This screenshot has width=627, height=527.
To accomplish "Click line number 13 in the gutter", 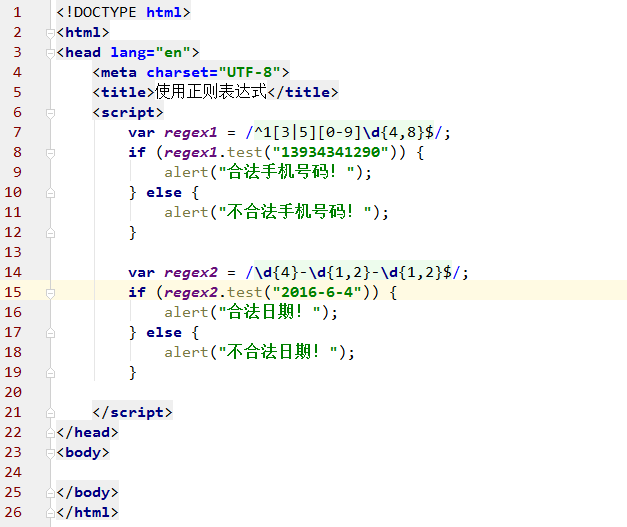I will coord(13,252).
